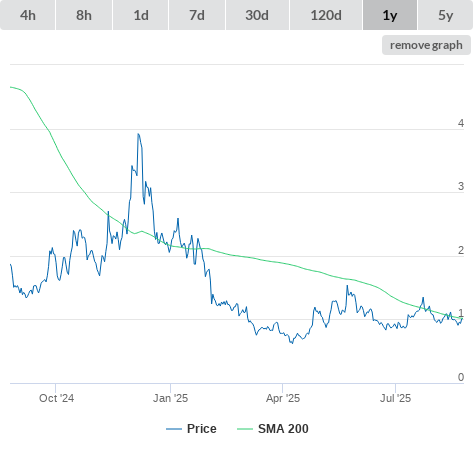The height and width of the screenshot is (455, 474).
Task: Select the 7d range tab
Action: click(x=197, y=15)
